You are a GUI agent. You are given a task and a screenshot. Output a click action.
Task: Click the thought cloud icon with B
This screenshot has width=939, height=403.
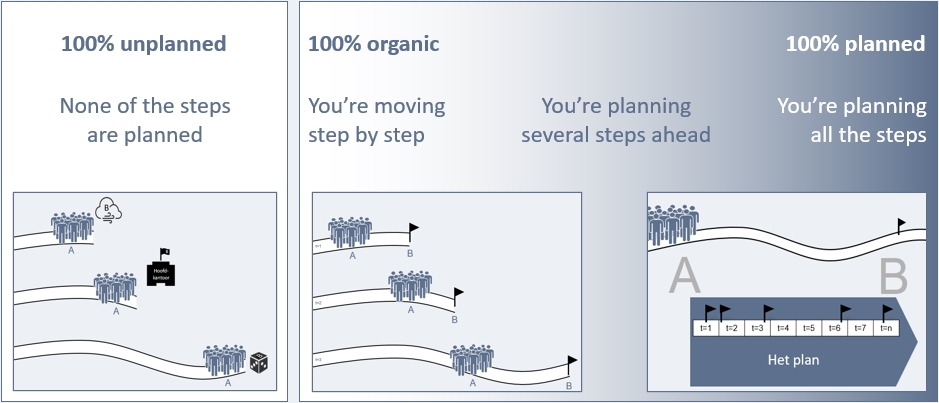click(108, 210)
